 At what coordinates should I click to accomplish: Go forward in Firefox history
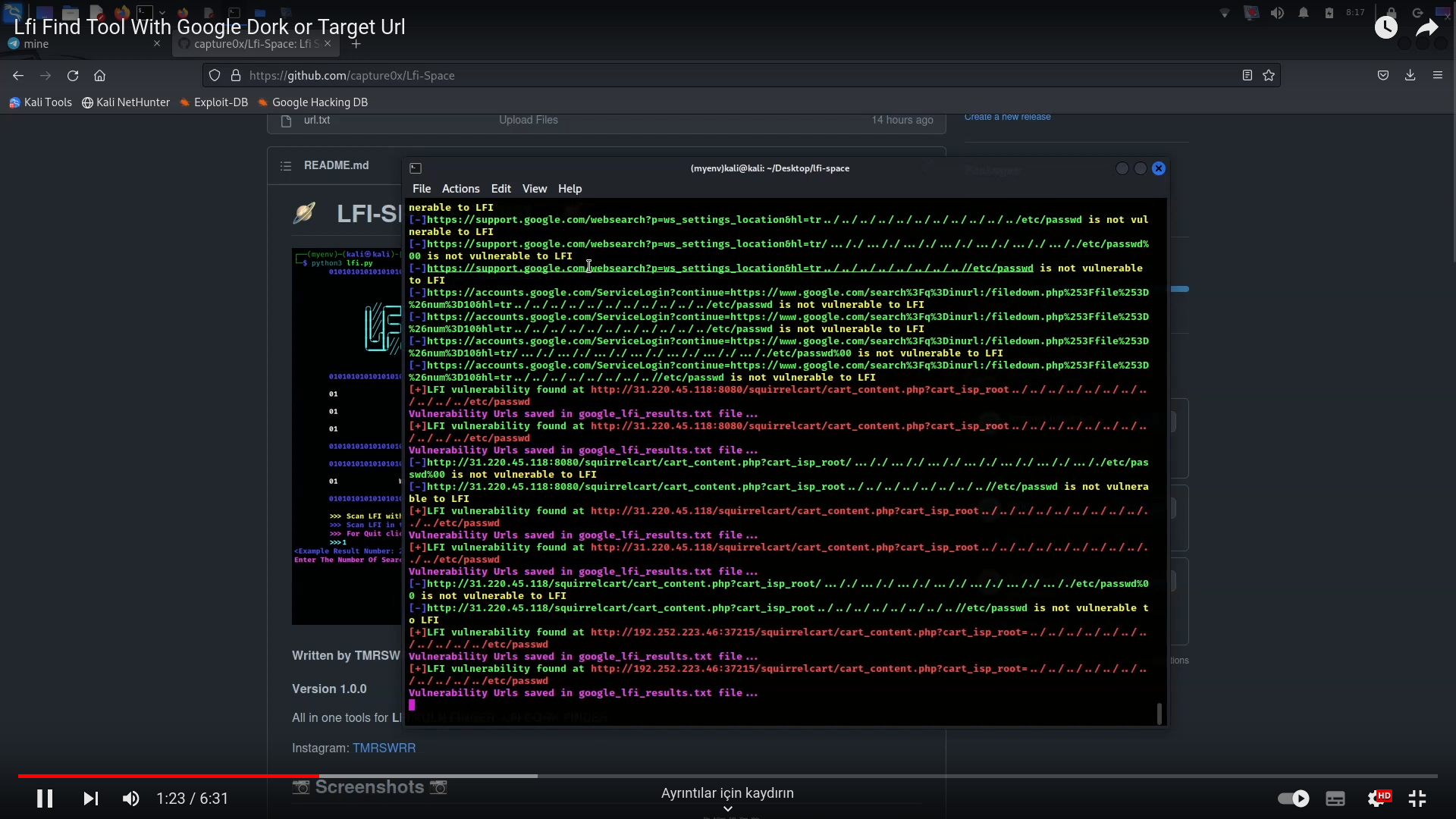45,76
